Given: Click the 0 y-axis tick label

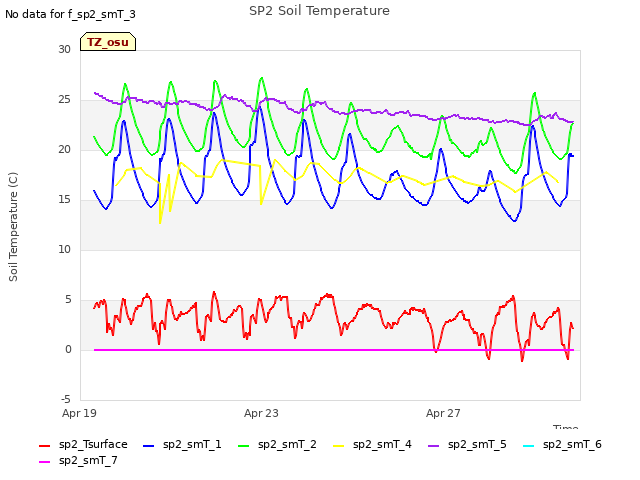Looking at the screenshot, I should (68, 349).
